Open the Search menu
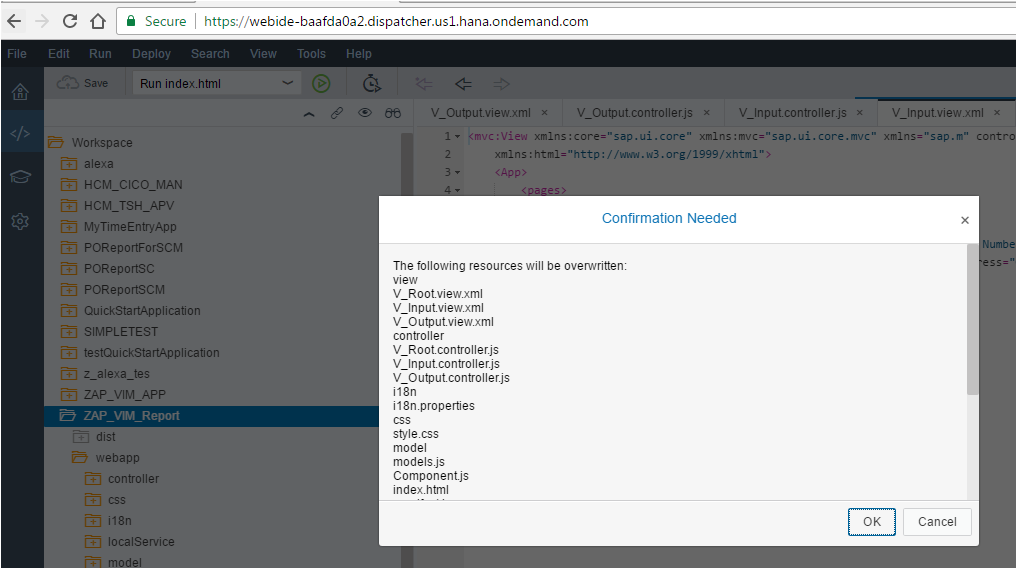 210,54
